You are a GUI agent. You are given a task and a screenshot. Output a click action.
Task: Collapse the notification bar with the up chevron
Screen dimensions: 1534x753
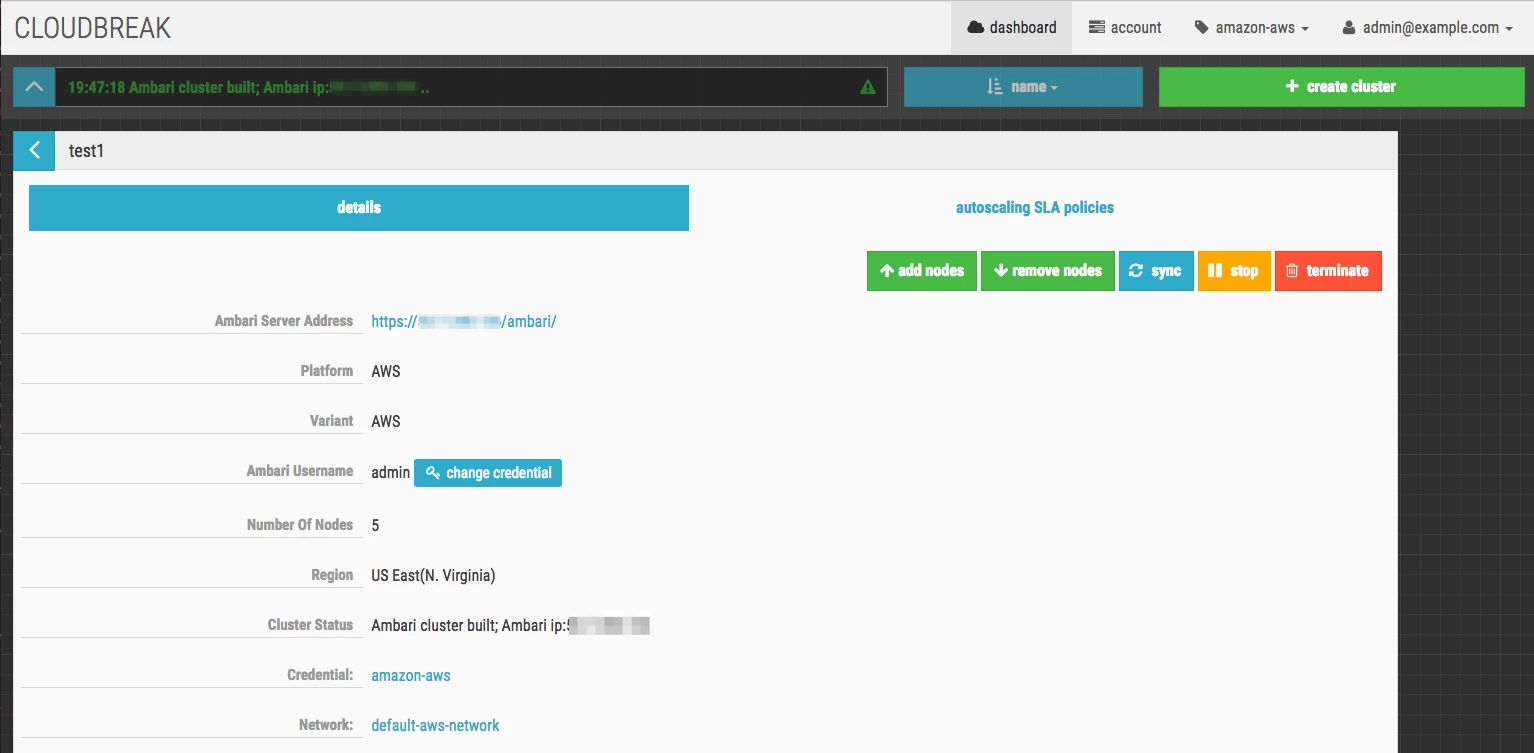[x=34, y=87]
